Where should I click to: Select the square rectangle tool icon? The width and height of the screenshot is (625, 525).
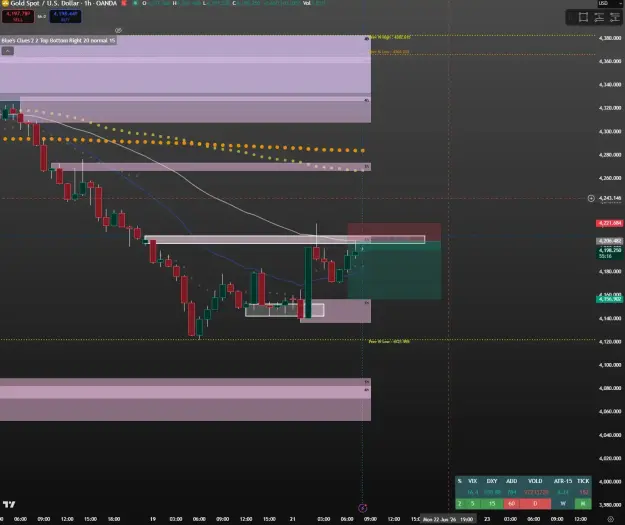[583, 17]
